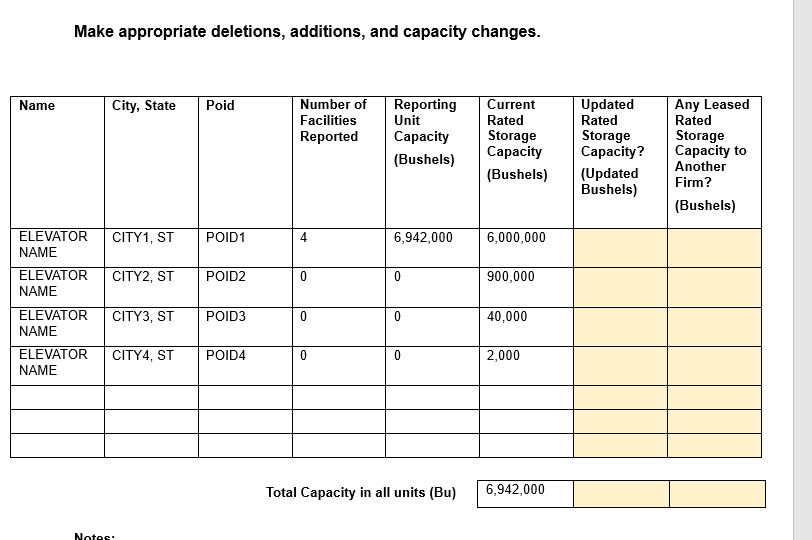Click the 6,942,000 Total Capacity box
The width and height of the screenshot is (812, 540).
pos(525,493)
